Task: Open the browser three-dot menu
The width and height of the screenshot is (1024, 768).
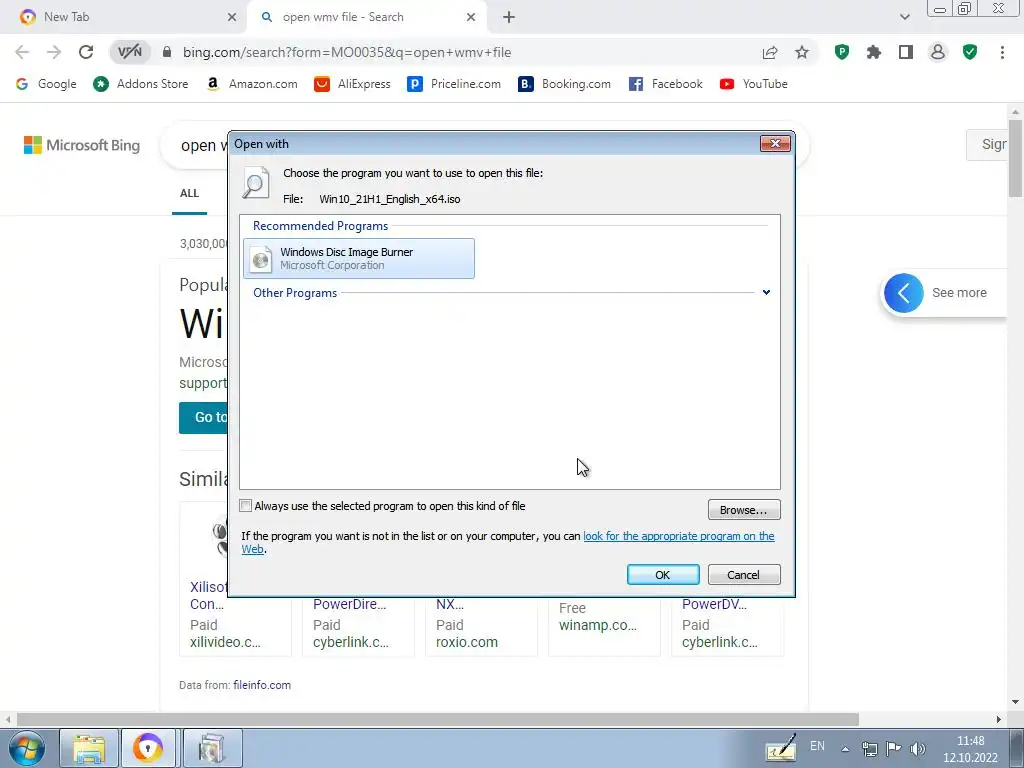Action: pyautogui.click(x=1002, y=52)
